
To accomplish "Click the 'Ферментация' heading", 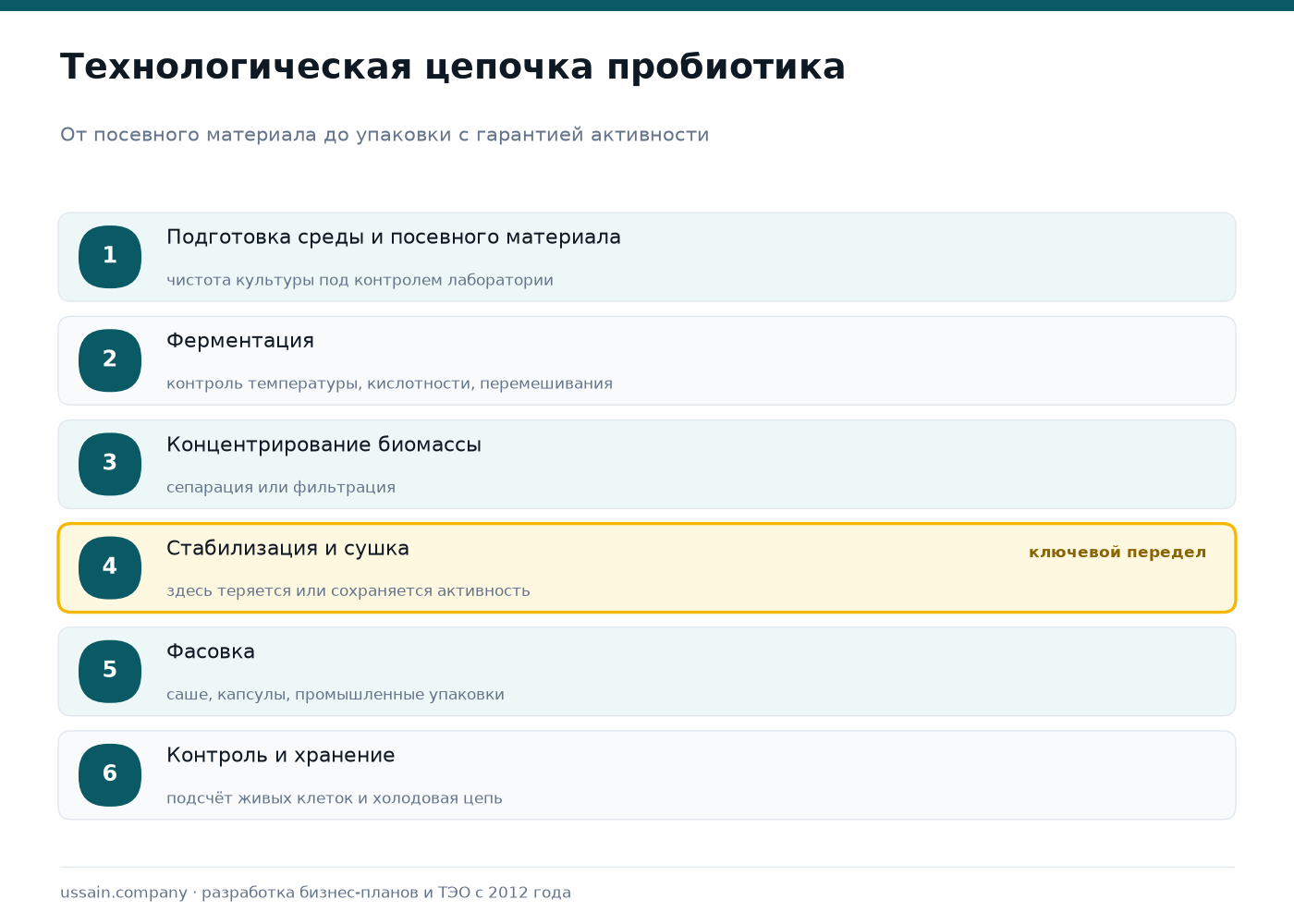I will [x=240, y=341].
